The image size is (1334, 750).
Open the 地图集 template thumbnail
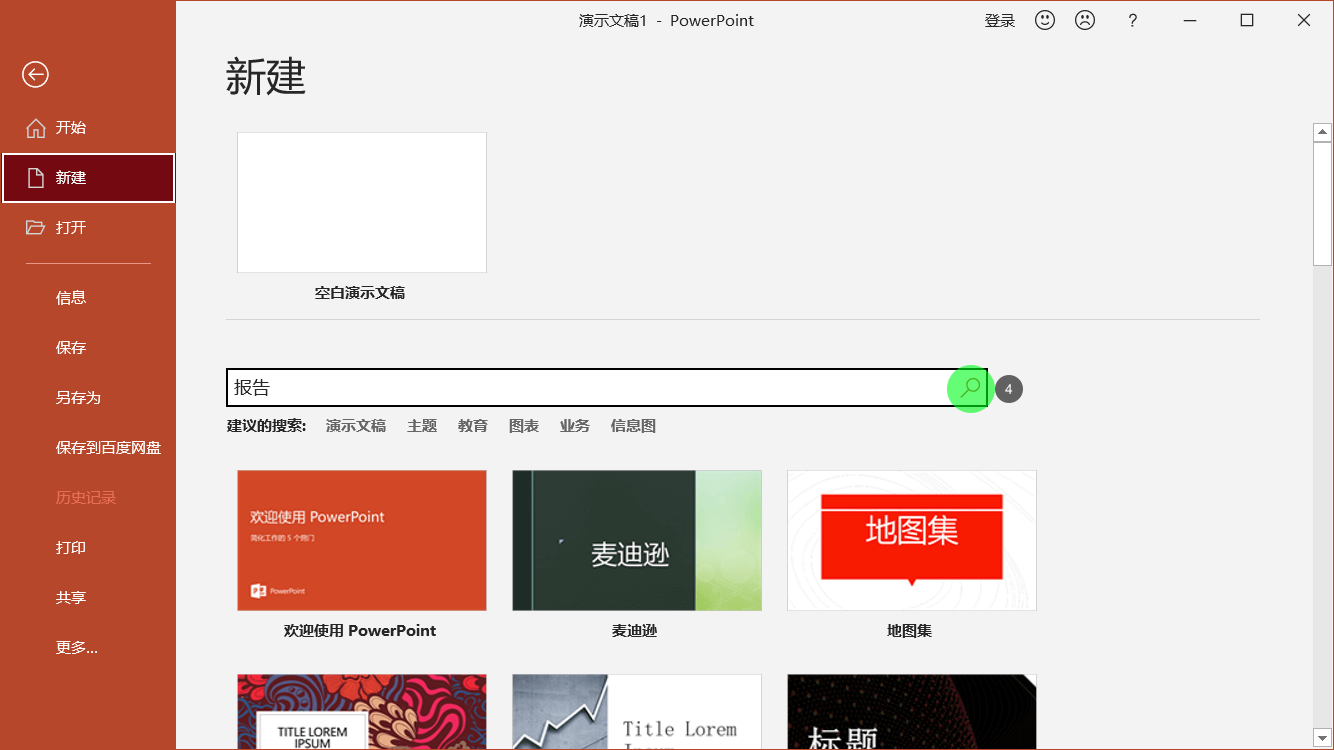coord(912,540)
